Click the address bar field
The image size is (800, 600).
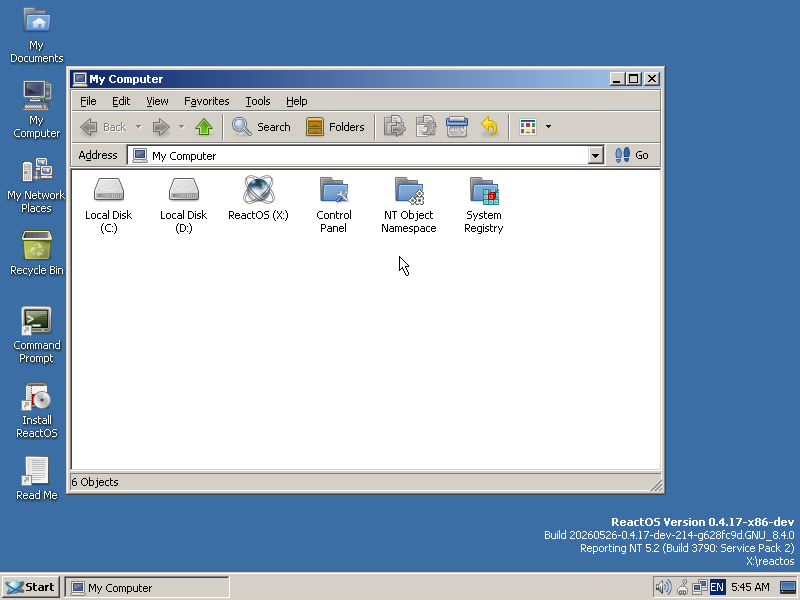(359, 156)
